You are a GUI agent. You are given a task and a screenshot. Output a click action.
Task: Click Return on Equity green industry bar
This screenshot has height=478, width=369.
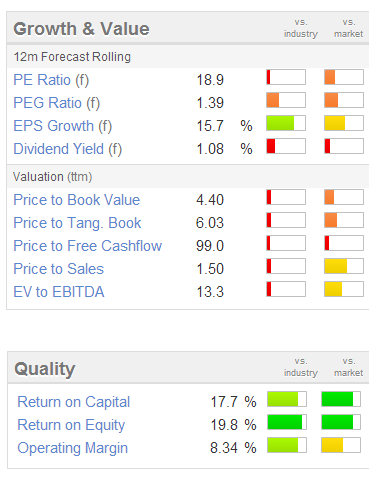click(x=287, y=422)
